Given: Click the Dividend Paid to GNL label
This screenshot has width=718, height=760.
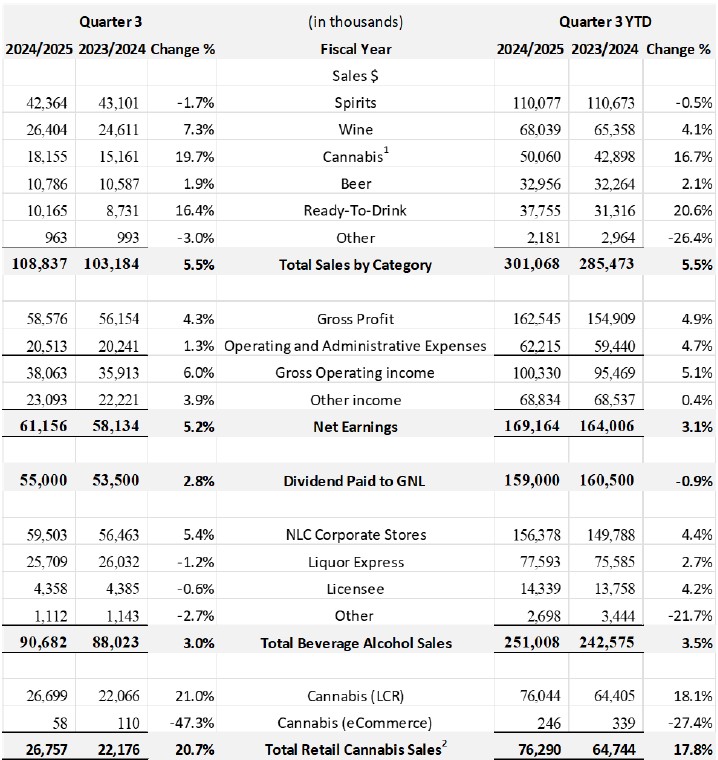Looking at the screenshot, I should pos(355,481).
